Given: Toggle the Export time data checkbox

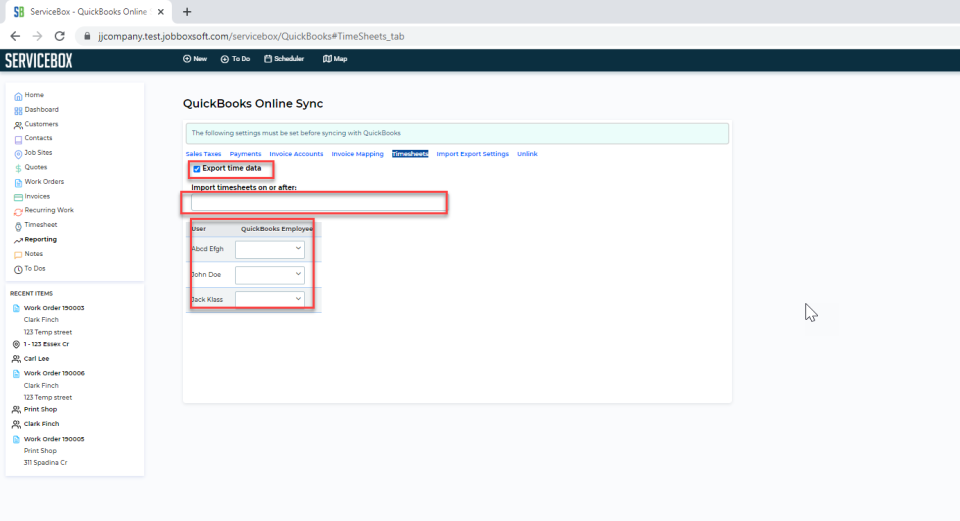Looking at the screenshot, I should coord(197,169).
